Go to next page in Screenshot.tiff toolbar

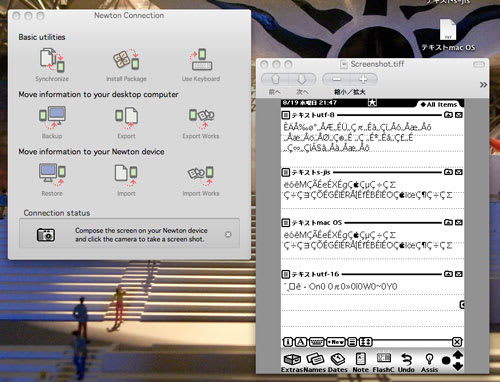[x=302, y=79]
